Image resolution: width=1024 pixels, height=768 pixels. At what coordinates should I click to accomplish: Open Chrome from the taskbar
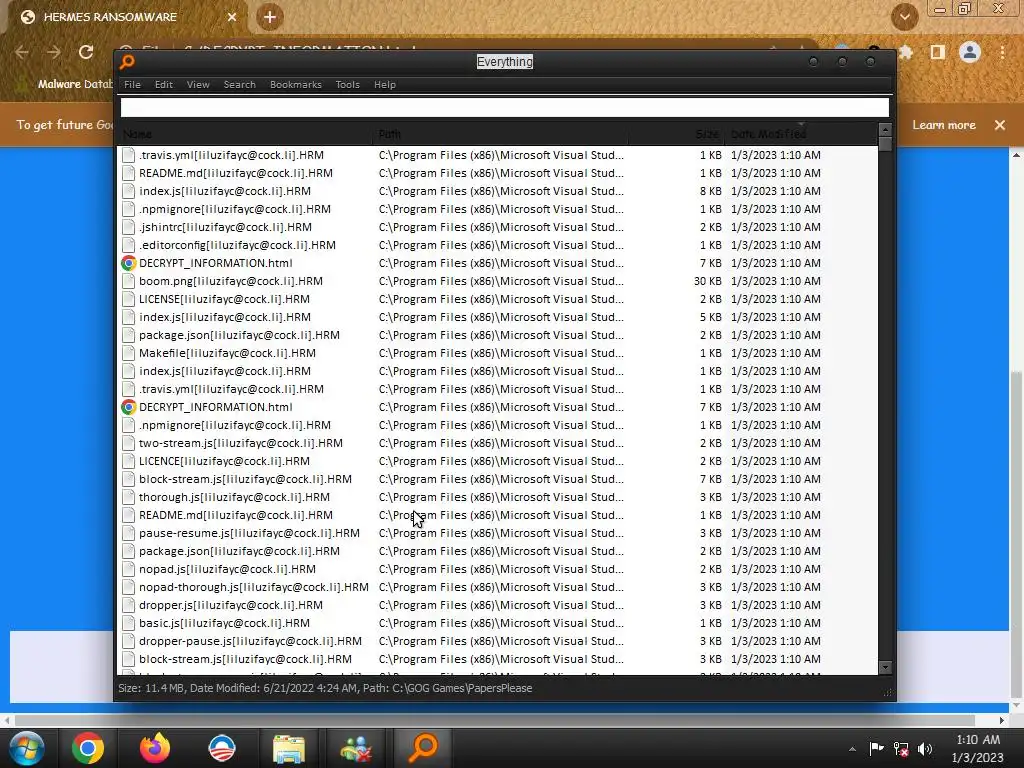point(88,748)
